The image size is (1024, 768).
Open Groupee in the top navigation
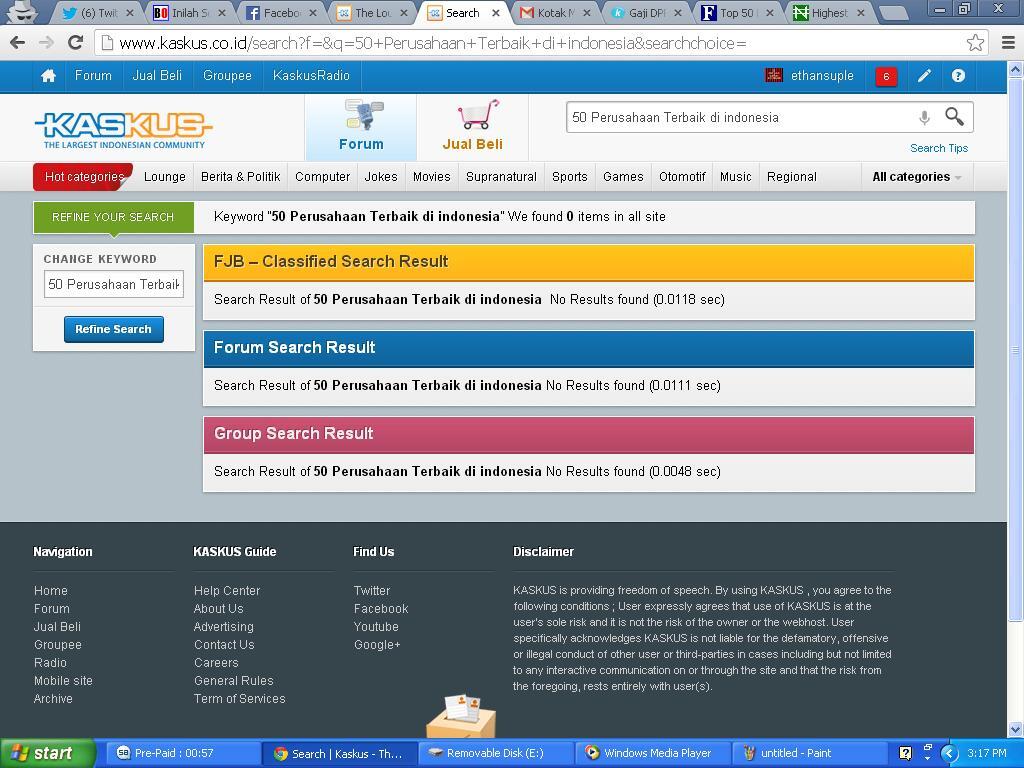tap(227, 76)
